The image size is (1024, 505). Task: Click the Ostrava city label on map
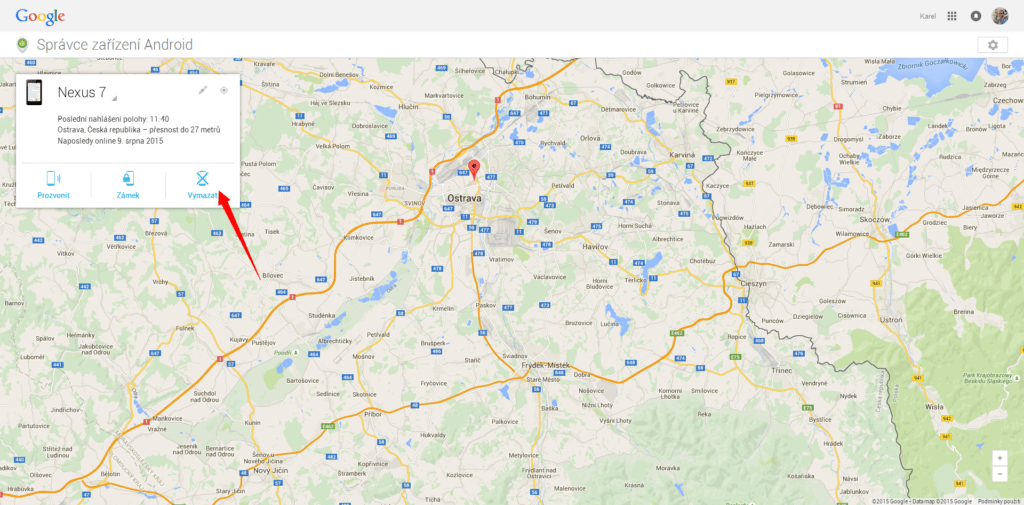point(464,197)
